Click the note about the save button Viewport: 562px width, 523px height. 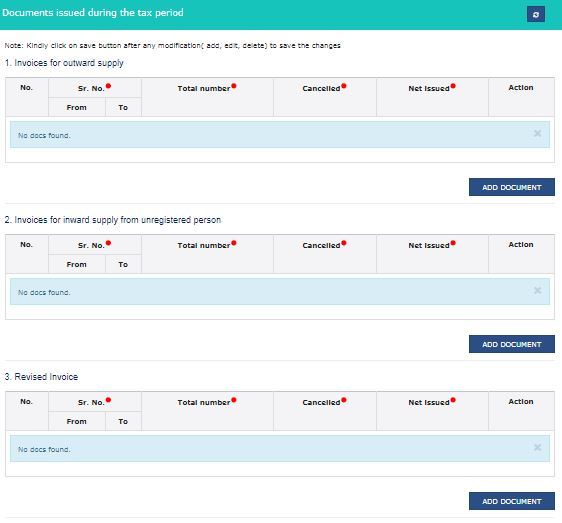click(x=172, y=46)
